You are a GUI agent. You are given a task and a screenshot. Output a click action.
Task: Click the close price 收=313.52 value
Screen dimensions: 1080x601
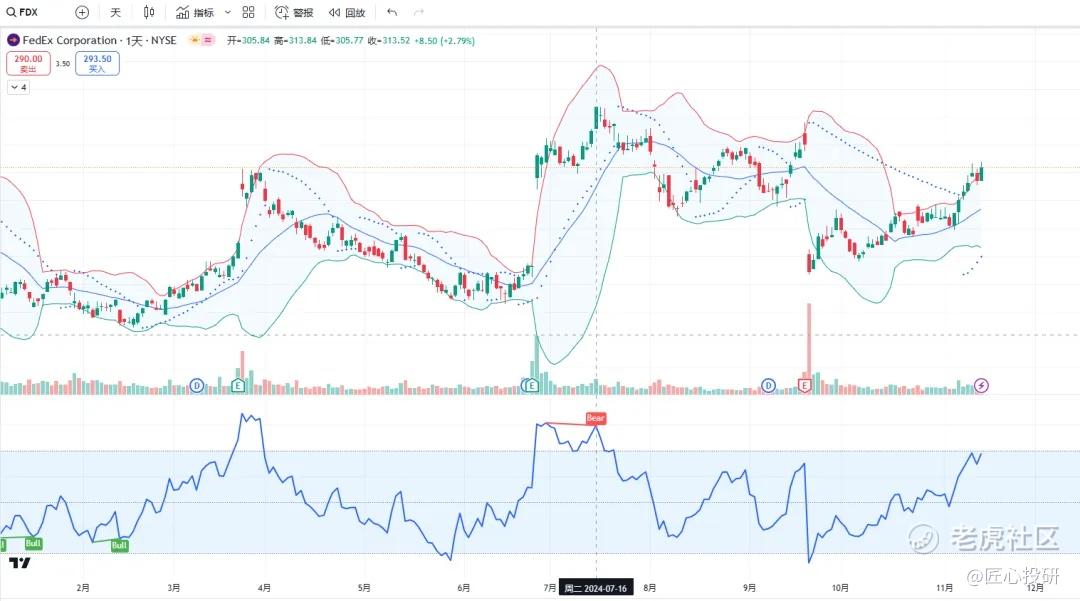(x=388, y=41)
